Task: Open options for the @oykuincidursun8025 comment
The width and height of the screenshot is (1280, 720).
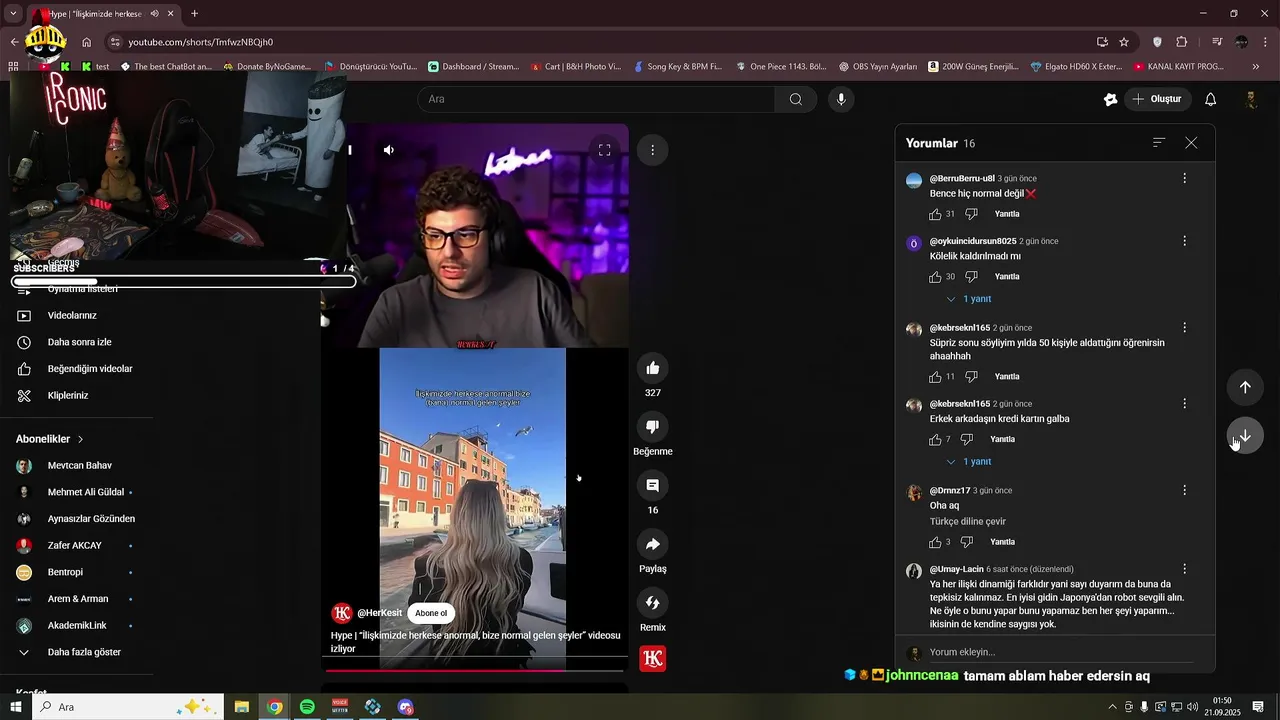Action: 1184,241
